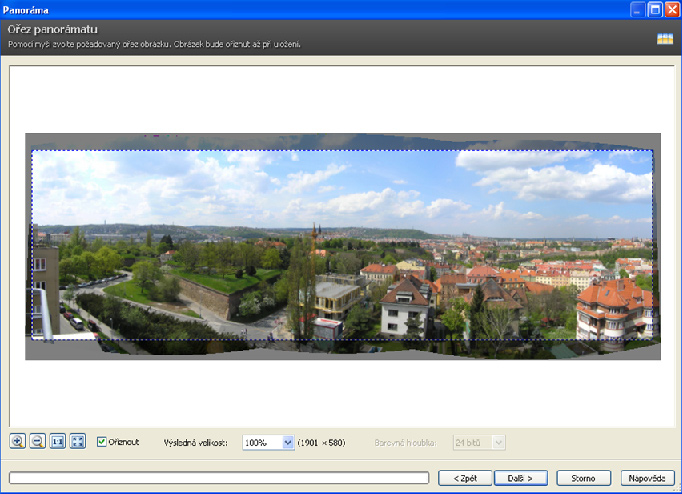Image resolution: width=682 pixels, height=494 pixels.
Task: Close the Panoráma window
Action: (x=672, y=10)
